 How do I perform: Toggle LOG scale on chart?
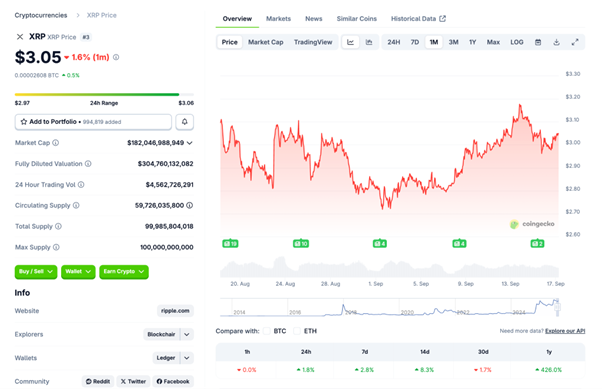517,42
